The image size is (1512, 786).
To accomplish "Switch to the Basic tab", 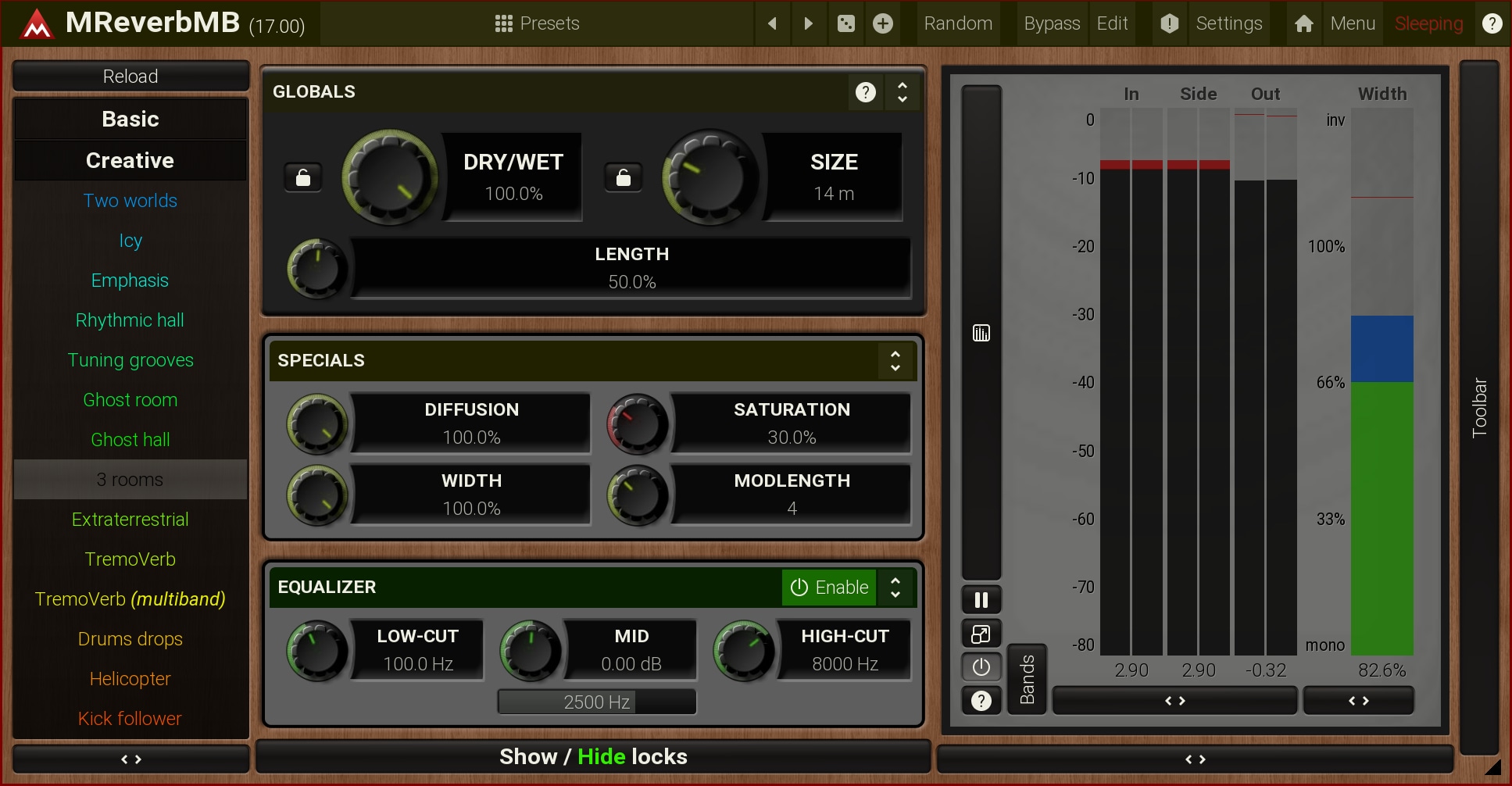I will (130, 119).
